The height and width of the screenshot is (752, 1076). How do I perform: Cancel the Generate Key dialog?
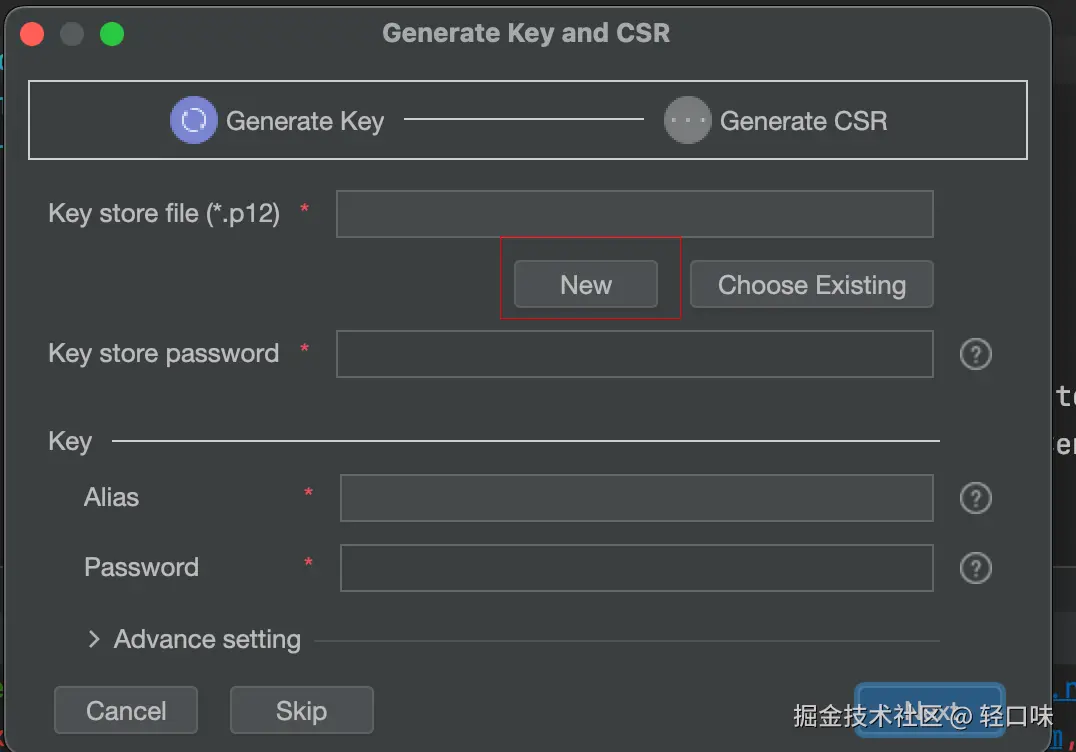pos(126,710)
